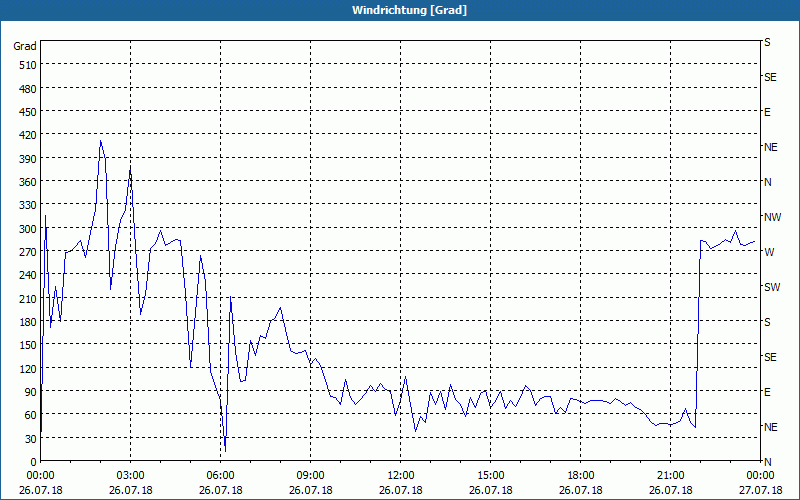Pick the 180 degree axis label

28,322
